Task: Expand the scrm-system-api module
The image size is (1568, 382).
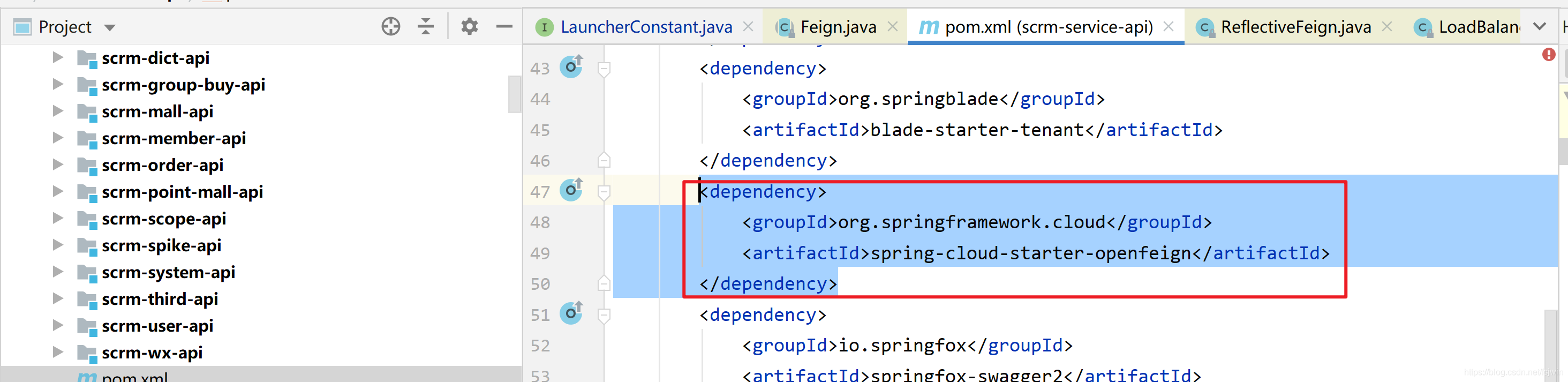Action: [58, 272]
